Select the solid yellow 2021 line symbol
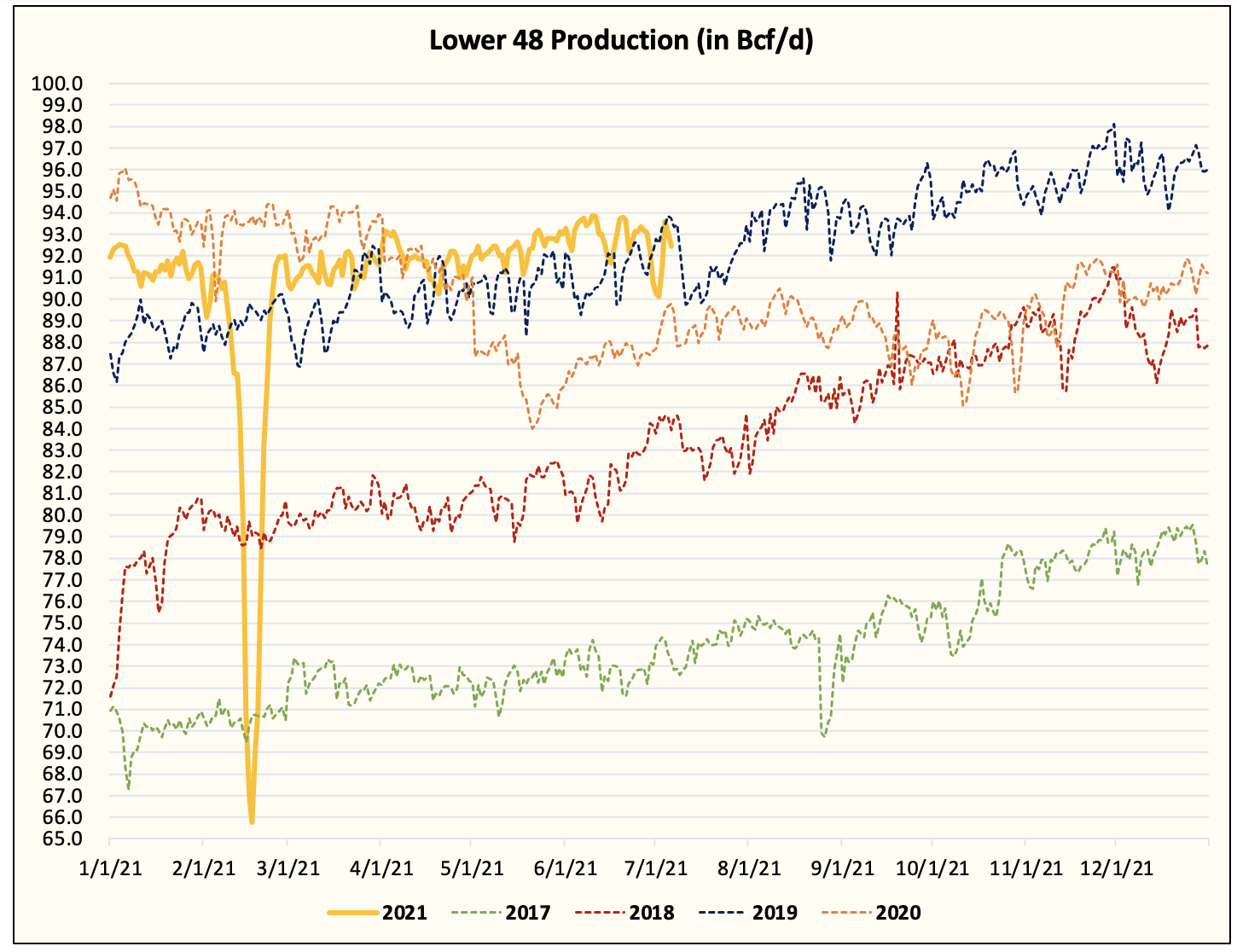 [354, 912]
